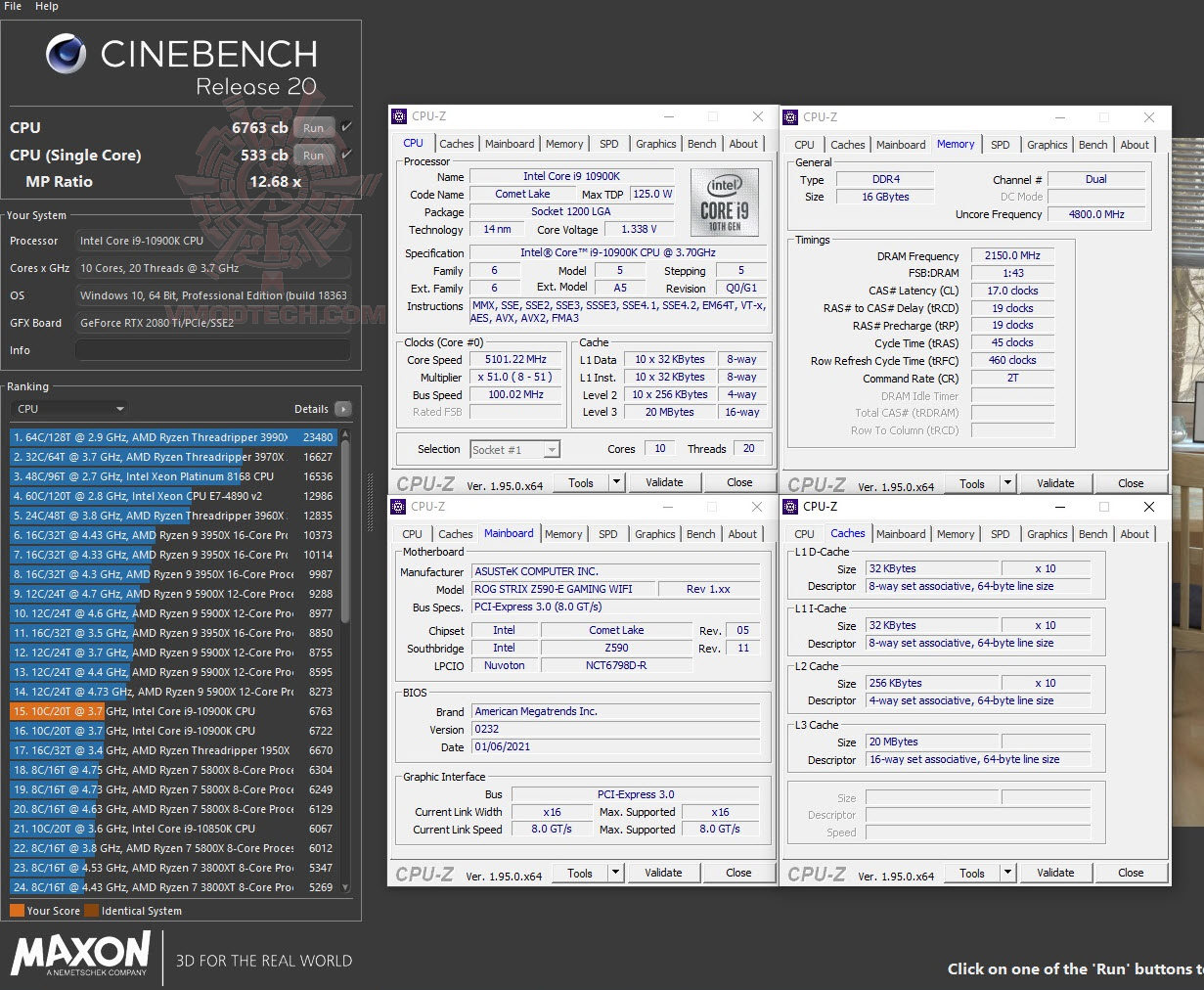This screenshot has height=990, width=1204.
Task: Open About tab in CPU window
Action: pos(743,144)
